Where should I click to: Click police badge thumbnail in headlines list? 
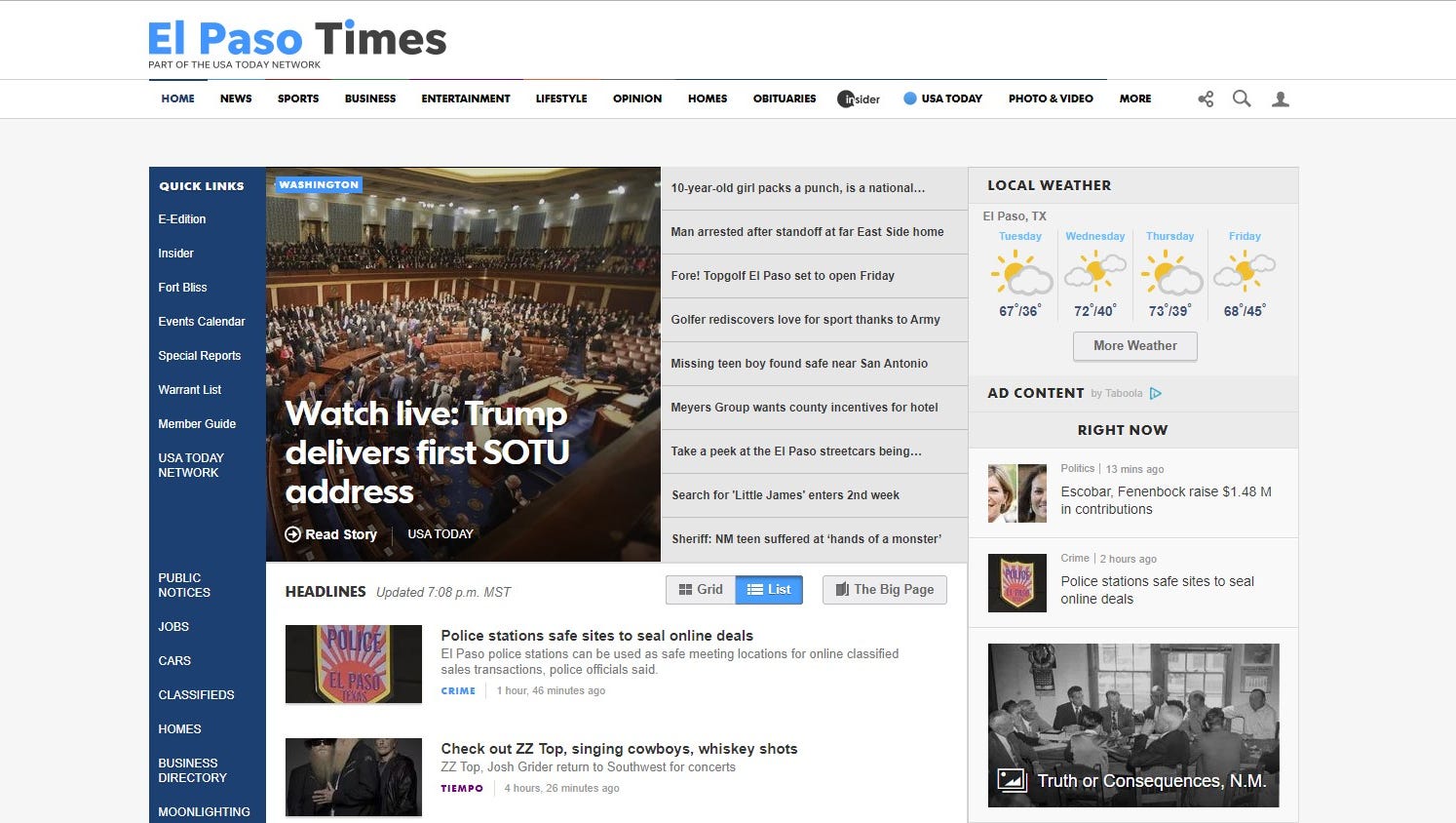[354, 664]
